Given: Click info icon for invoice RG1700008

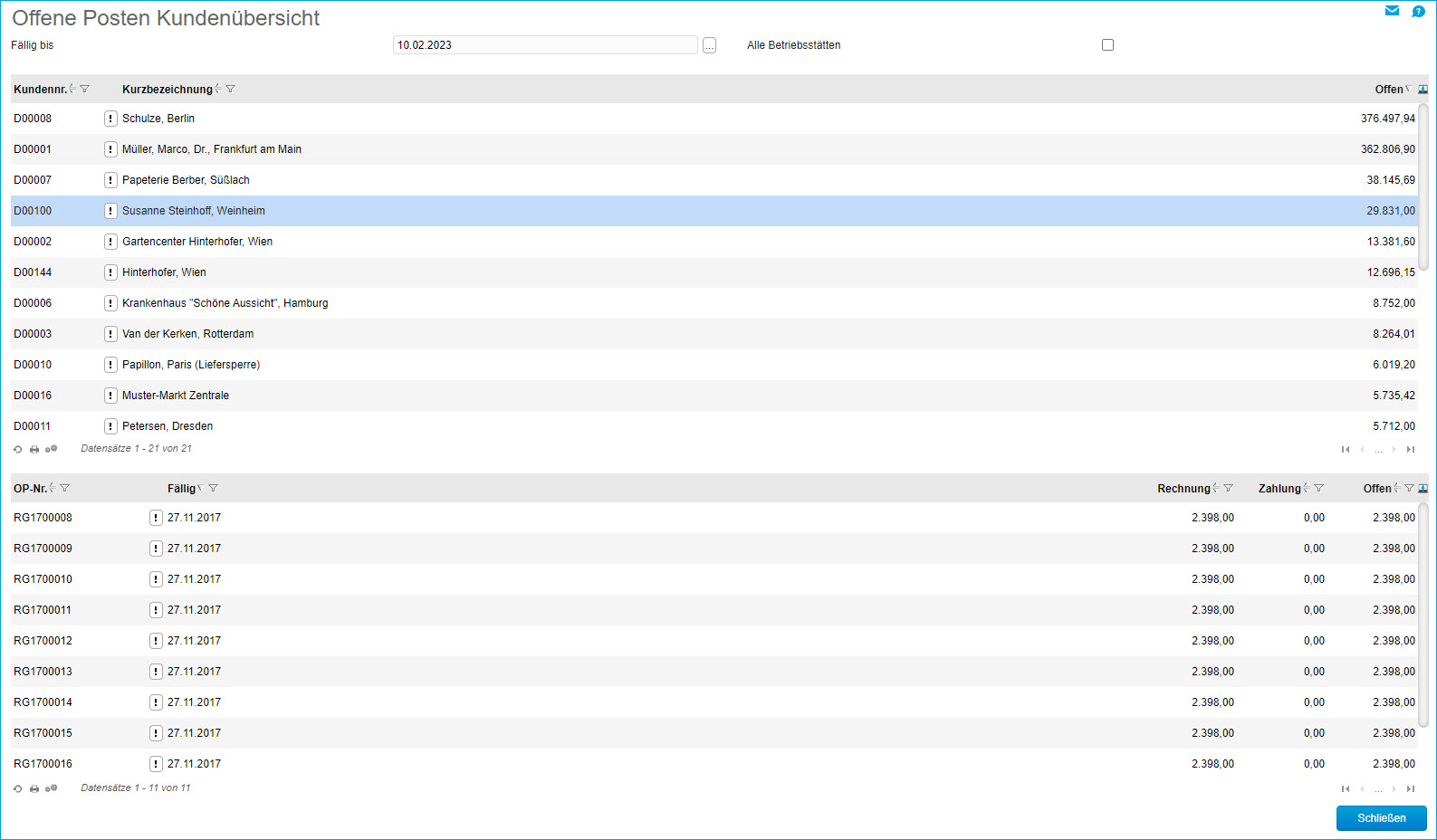Looking at the screenshot, I should point(156,518).
